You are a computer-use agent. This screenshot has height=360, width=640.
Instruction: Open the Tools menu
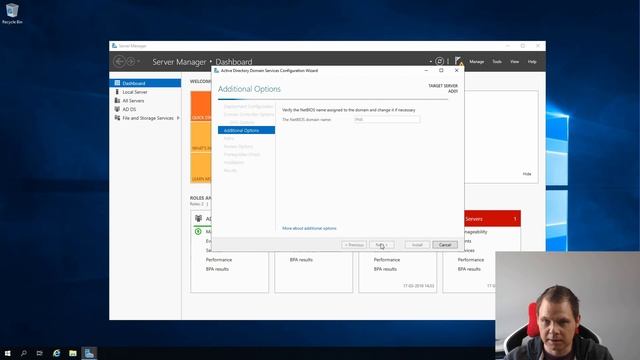tap(497, 62)
